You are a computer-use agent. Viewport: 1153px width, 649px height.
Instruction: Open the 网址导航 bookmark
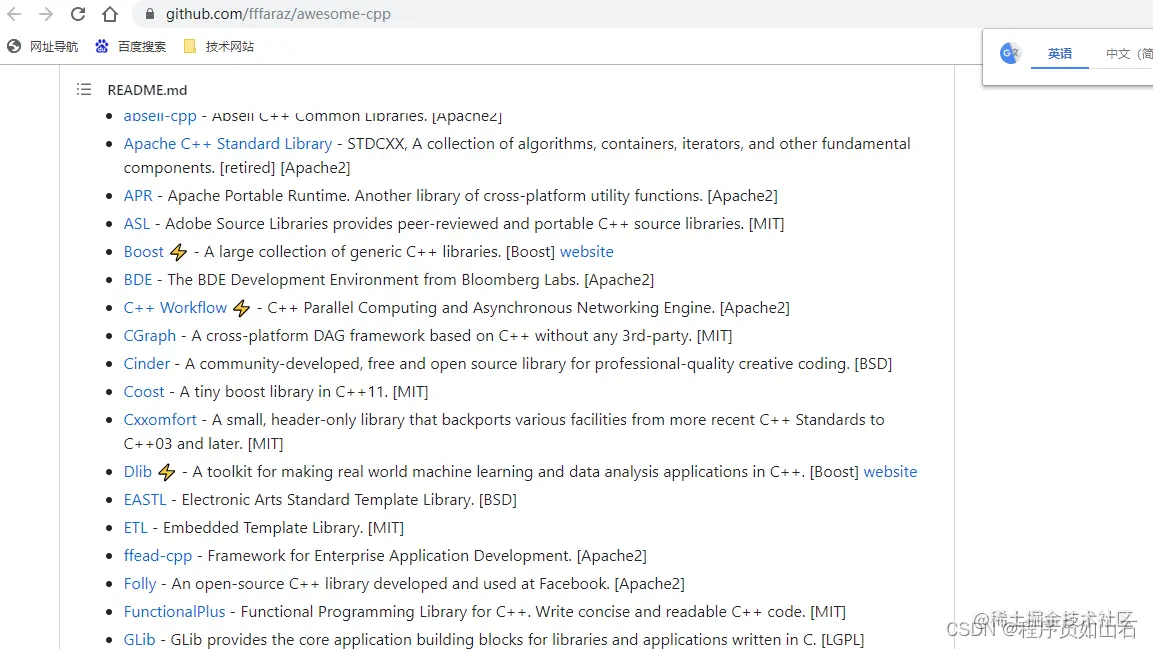tap(43, 46)
